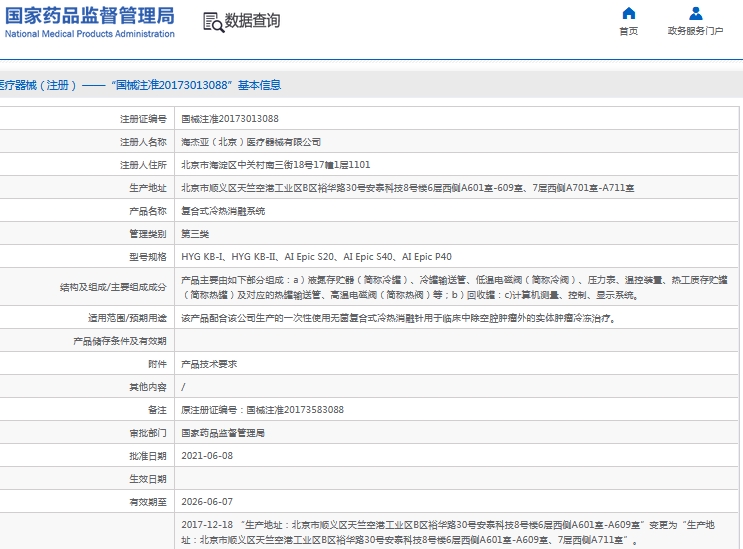Click the 管理类别 row label

(x=148, y=234)
